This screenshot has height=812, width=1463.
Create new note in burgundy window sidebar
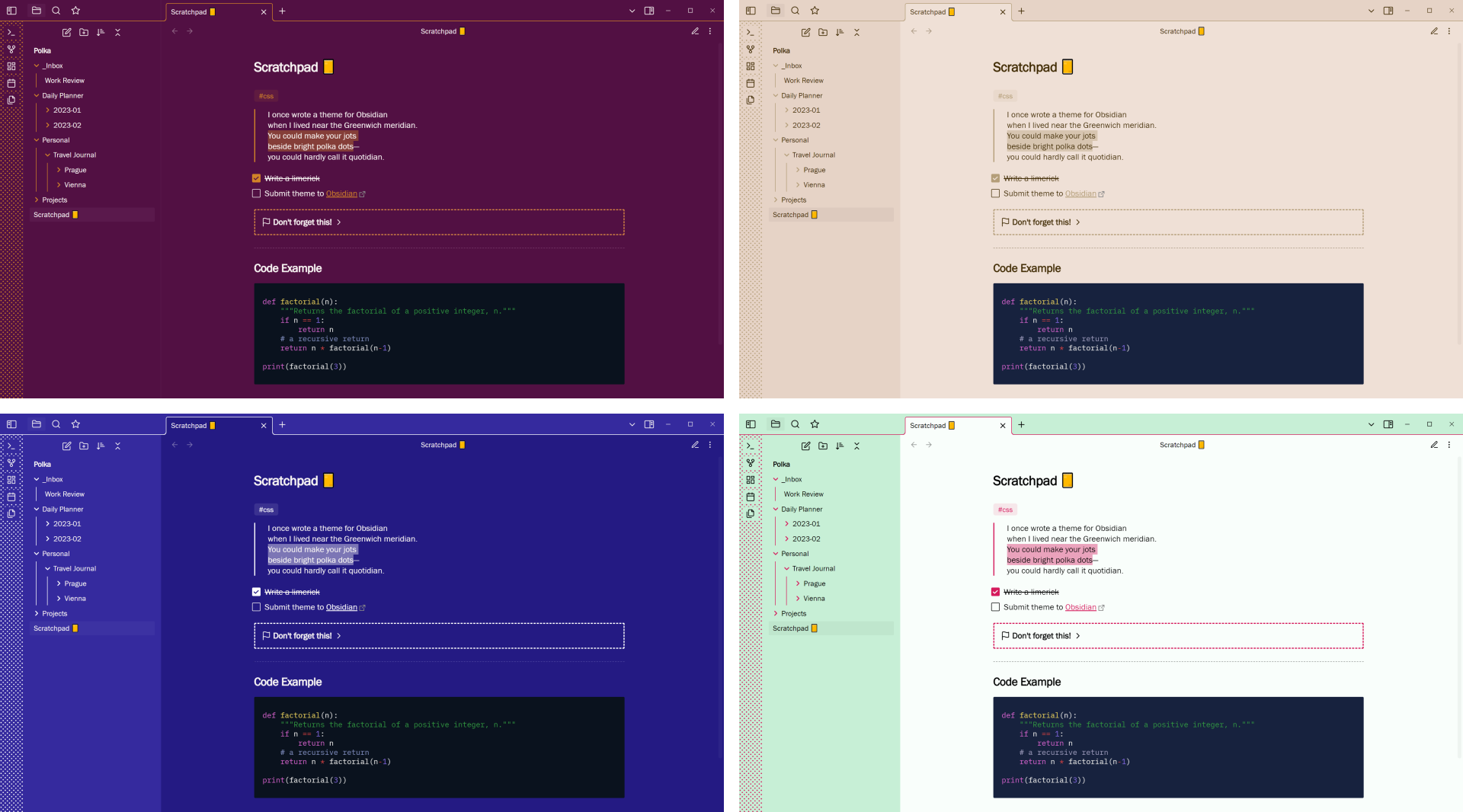[67, 33]
